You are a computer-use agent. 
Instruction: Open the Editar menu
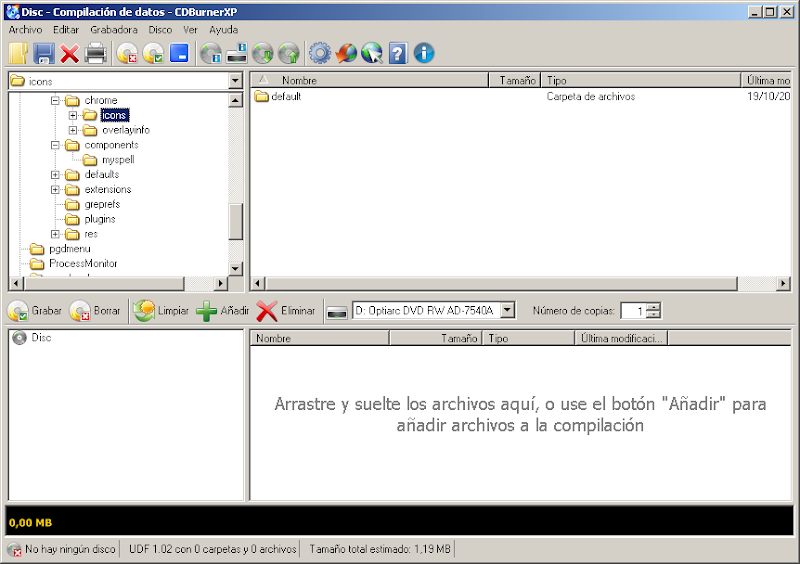coord(66,30)
